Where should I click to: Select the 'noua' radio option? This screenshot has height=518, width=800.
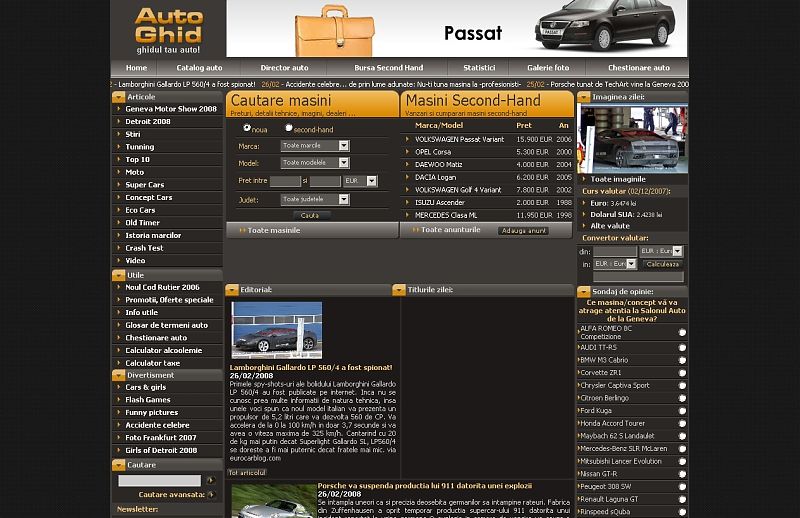coord(247,128)
